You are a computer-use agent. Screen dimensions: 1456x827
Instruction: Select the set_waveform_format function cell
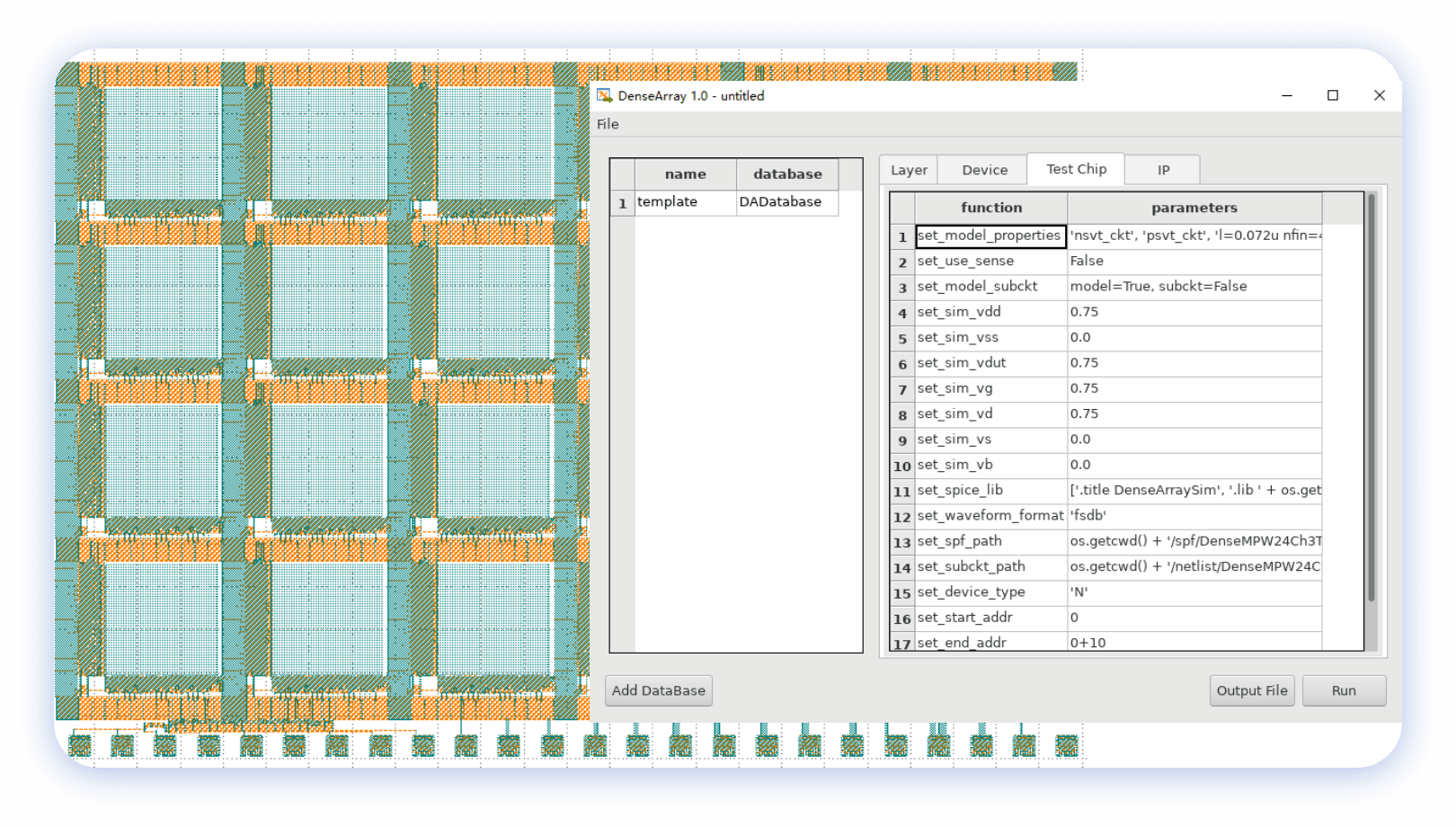(x=990, y=516)
